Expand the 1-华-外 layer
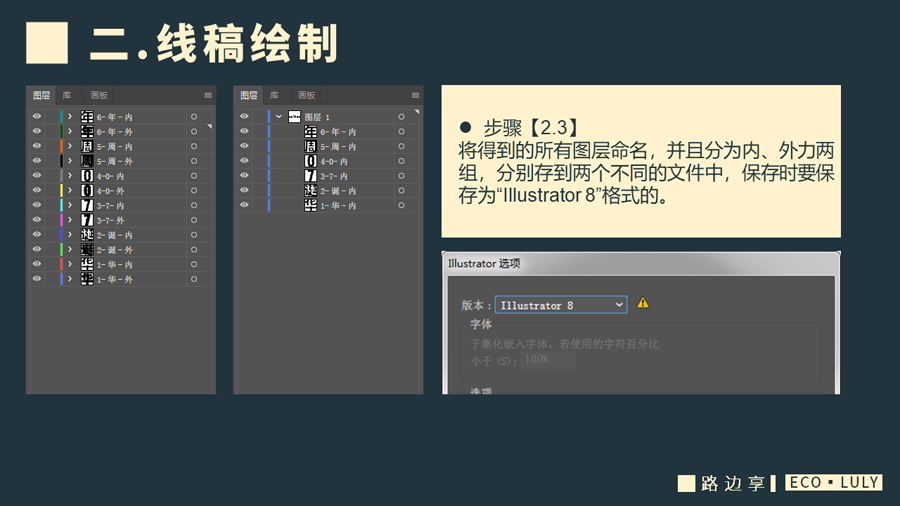The width and height of the screenshot is (900, 506). tap(70, 279)
